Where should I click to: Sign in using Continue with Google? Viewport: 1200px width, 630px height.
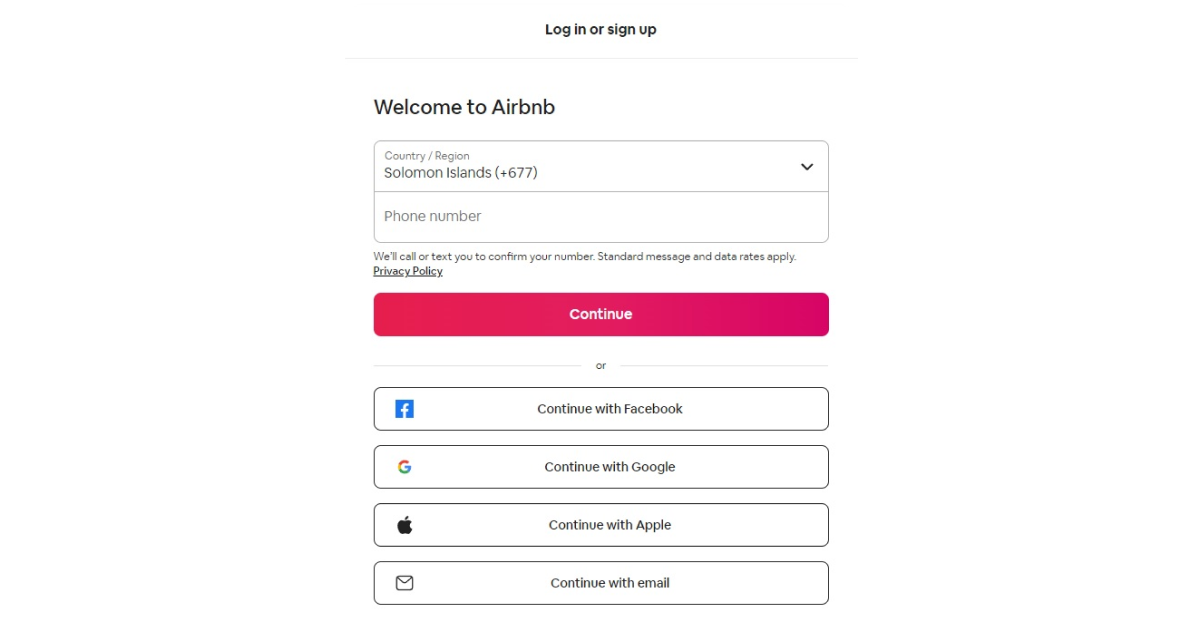pos(609,467)
